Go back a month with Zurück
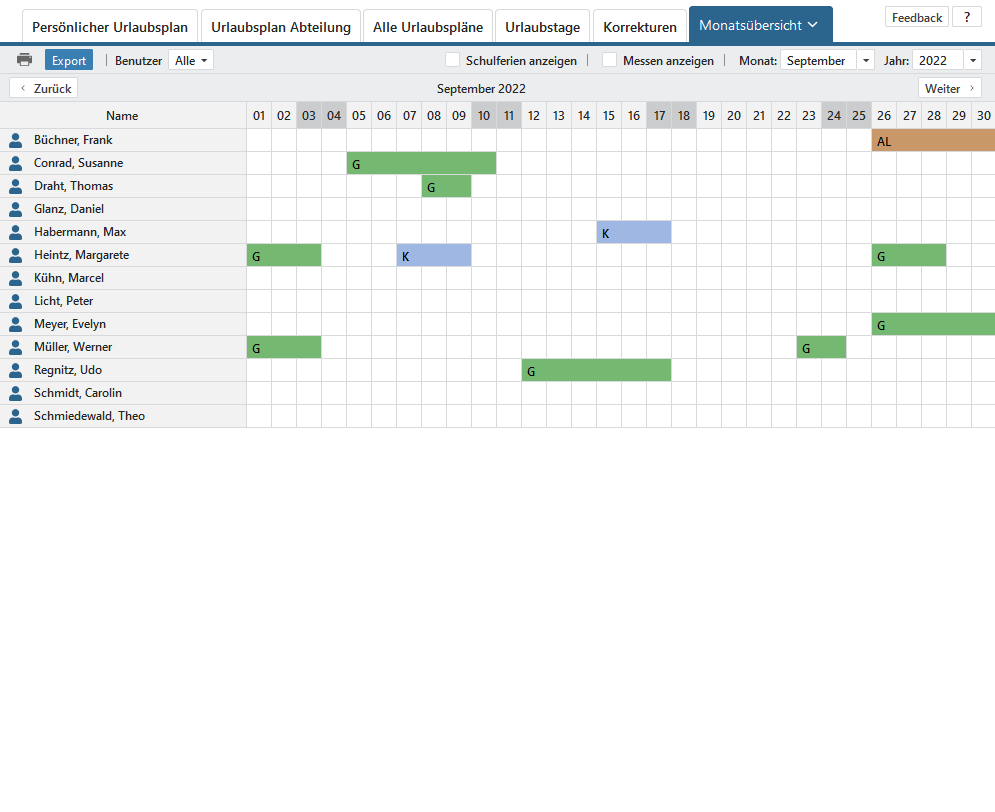The width and height of the screenshot is (995, 812). (x=44, y=88)
